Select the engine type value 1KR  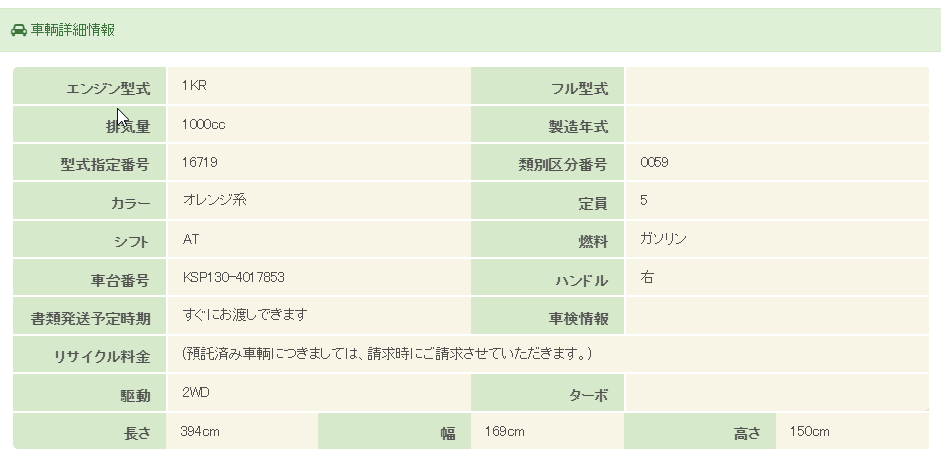click(x=194, y=86)
